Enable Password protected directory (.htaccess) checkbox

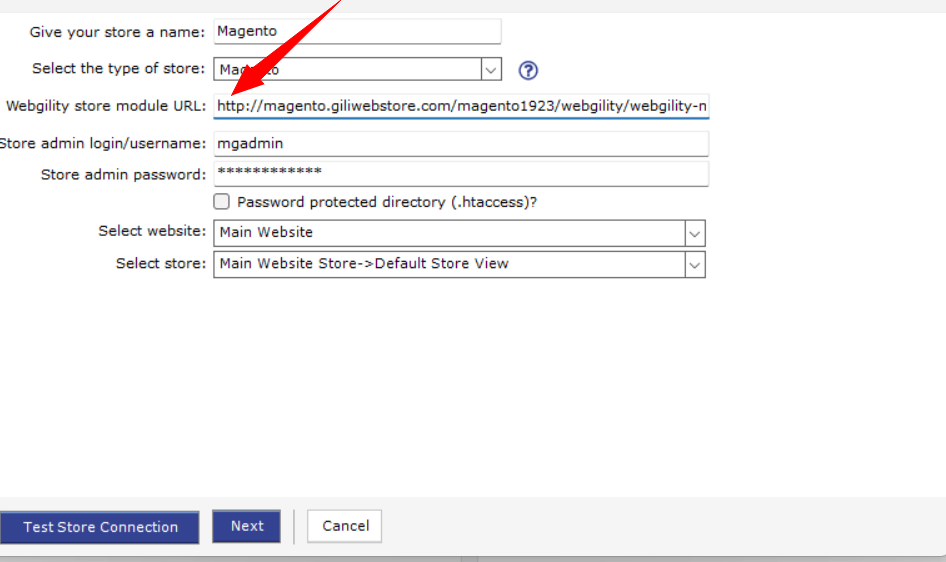(x=221, y=201)
